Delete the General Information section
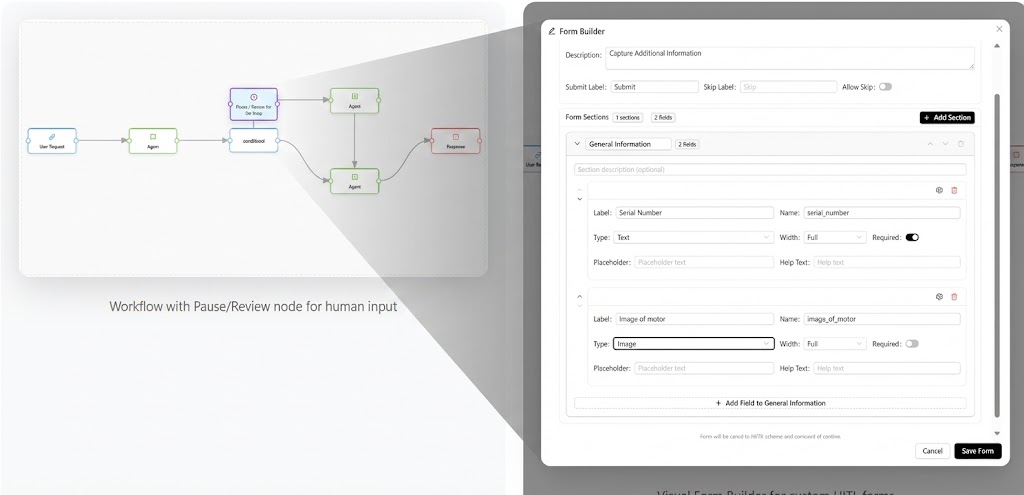 click(961, 144)
